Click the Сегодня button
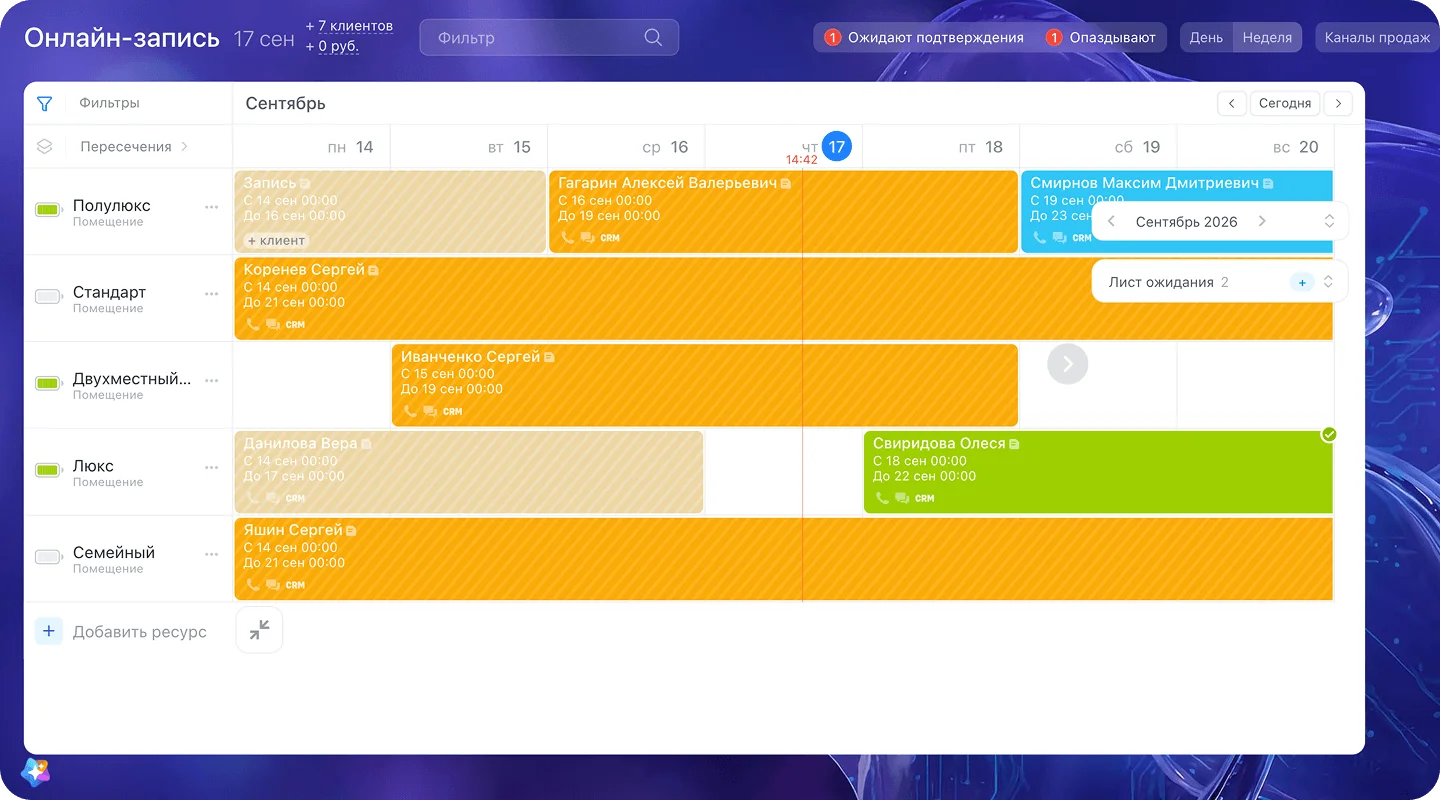1440x800 pixels. (x=1285, y=103)
